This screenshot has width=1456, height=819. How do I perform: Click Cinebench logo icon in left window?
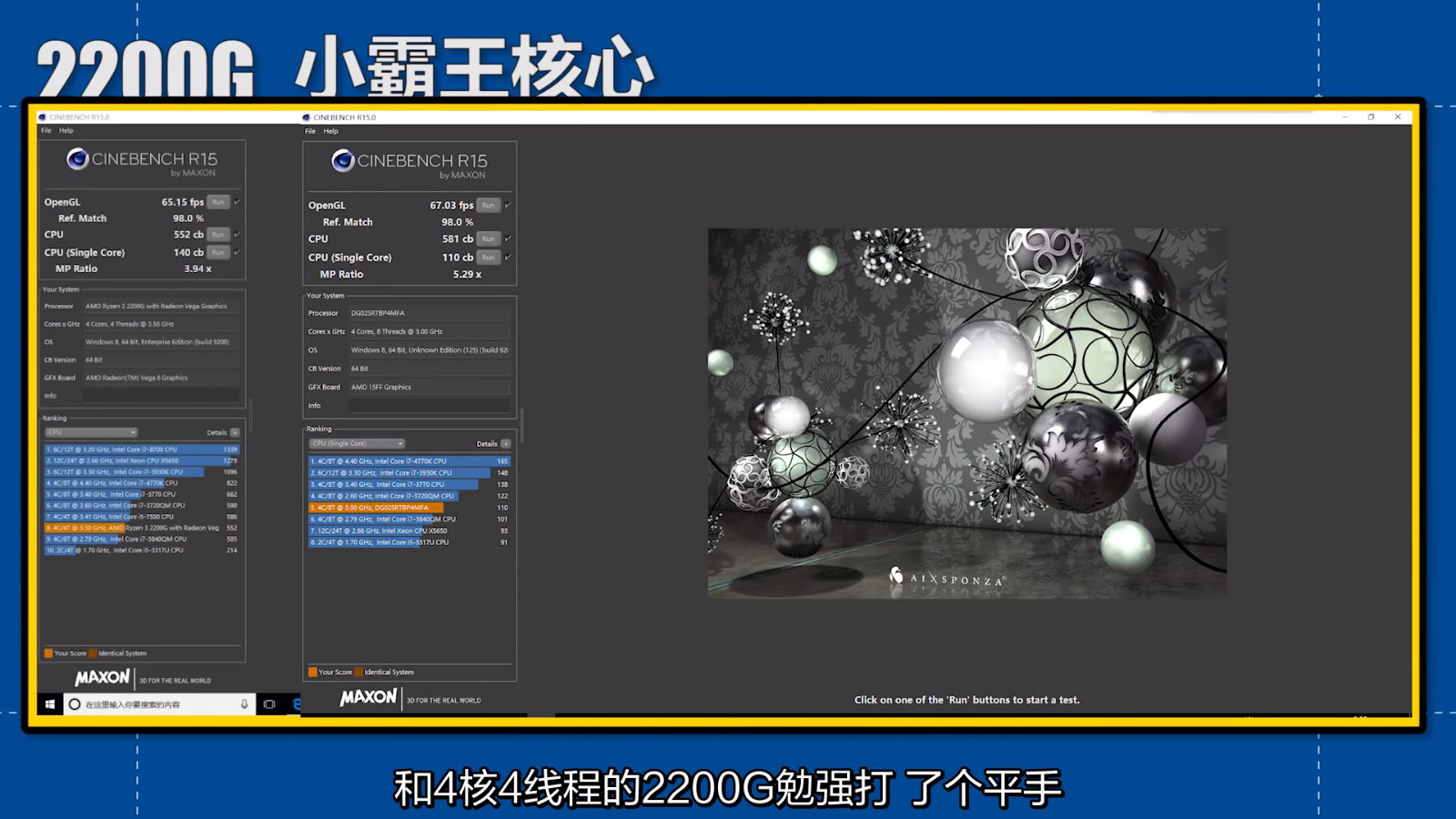tap(77, 159)
